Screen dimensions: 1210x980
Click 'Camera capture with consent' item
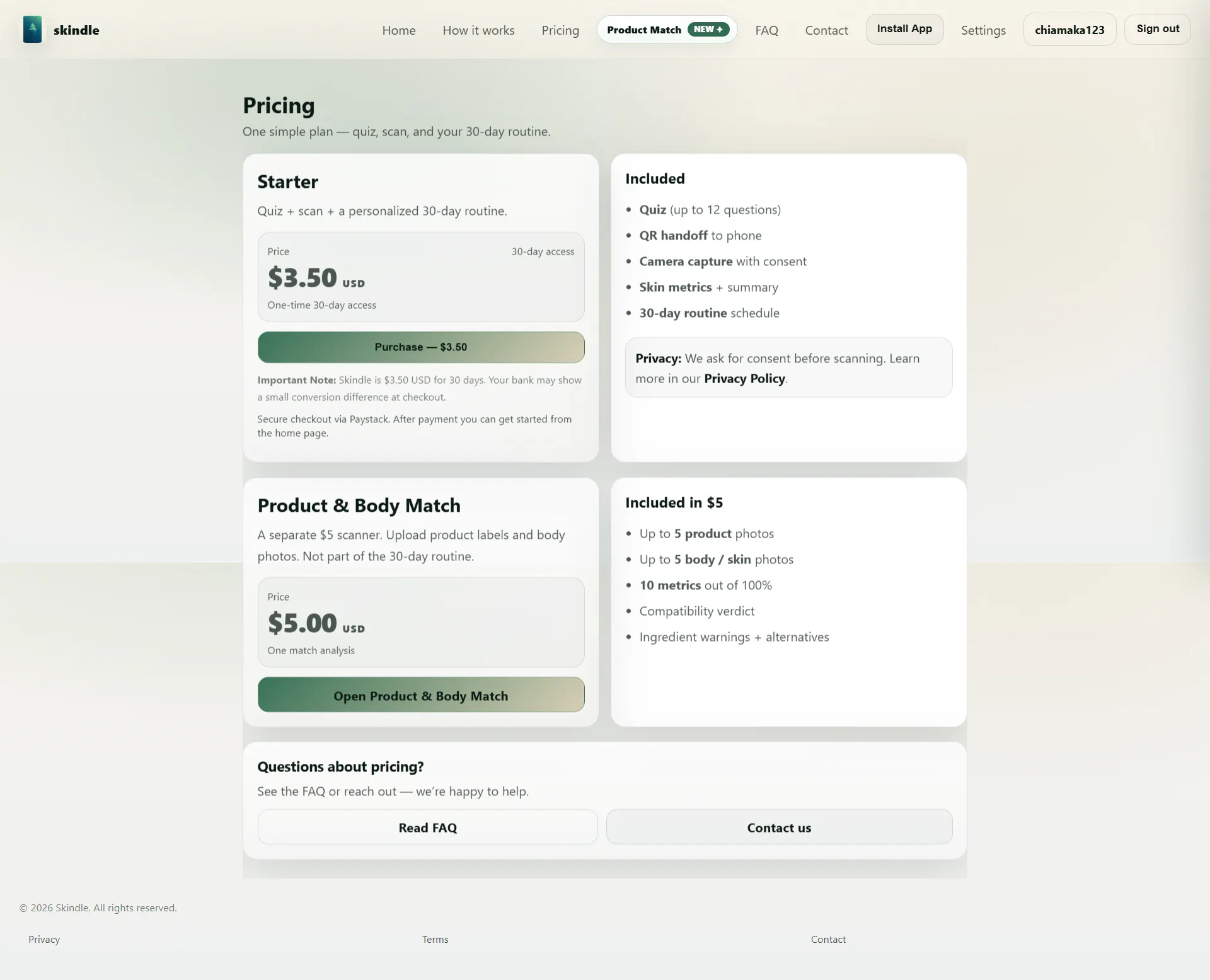coord(723,262)
